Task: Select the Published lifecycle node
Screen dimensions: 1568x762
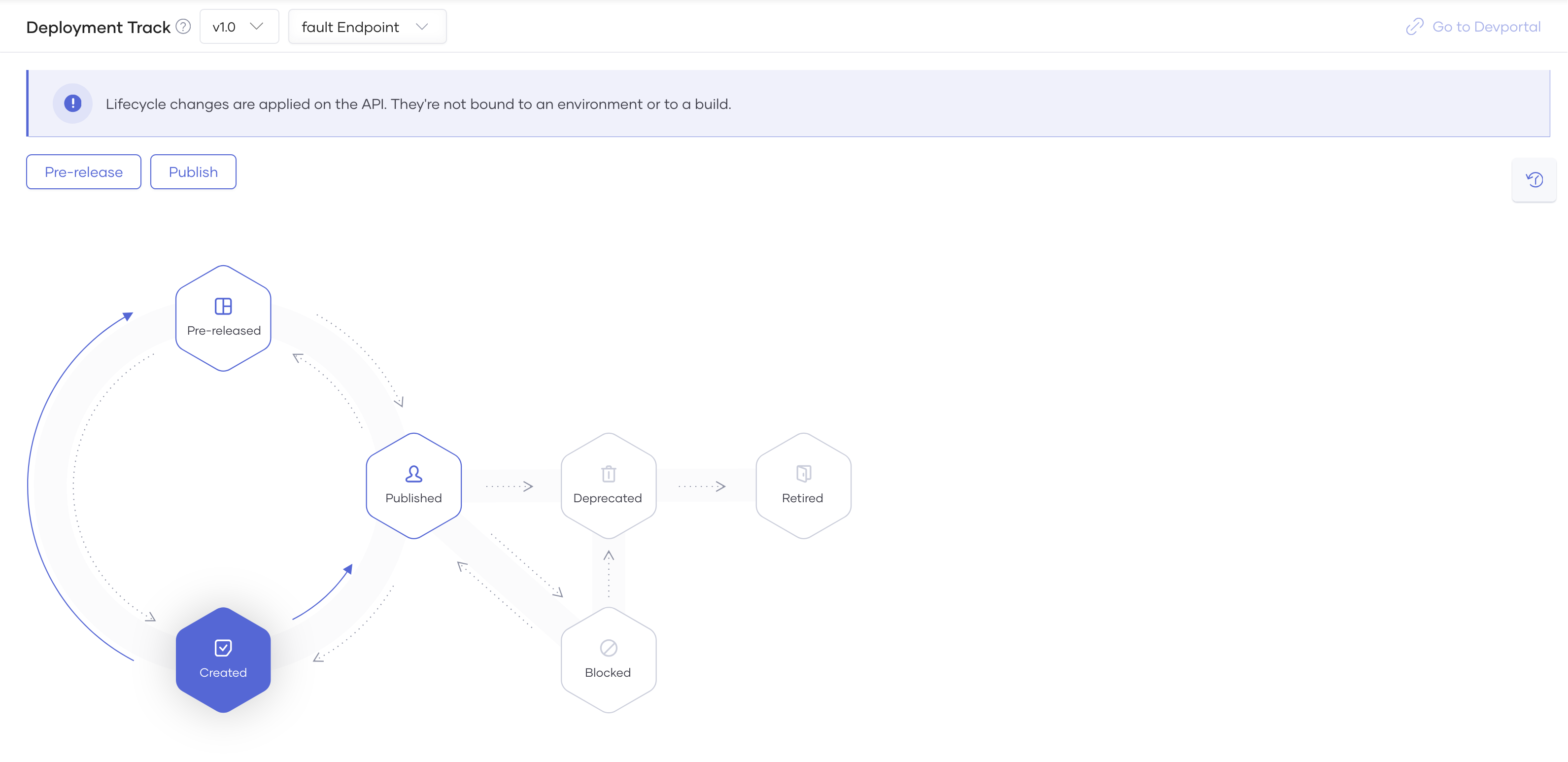Action: tap(413, 485)
